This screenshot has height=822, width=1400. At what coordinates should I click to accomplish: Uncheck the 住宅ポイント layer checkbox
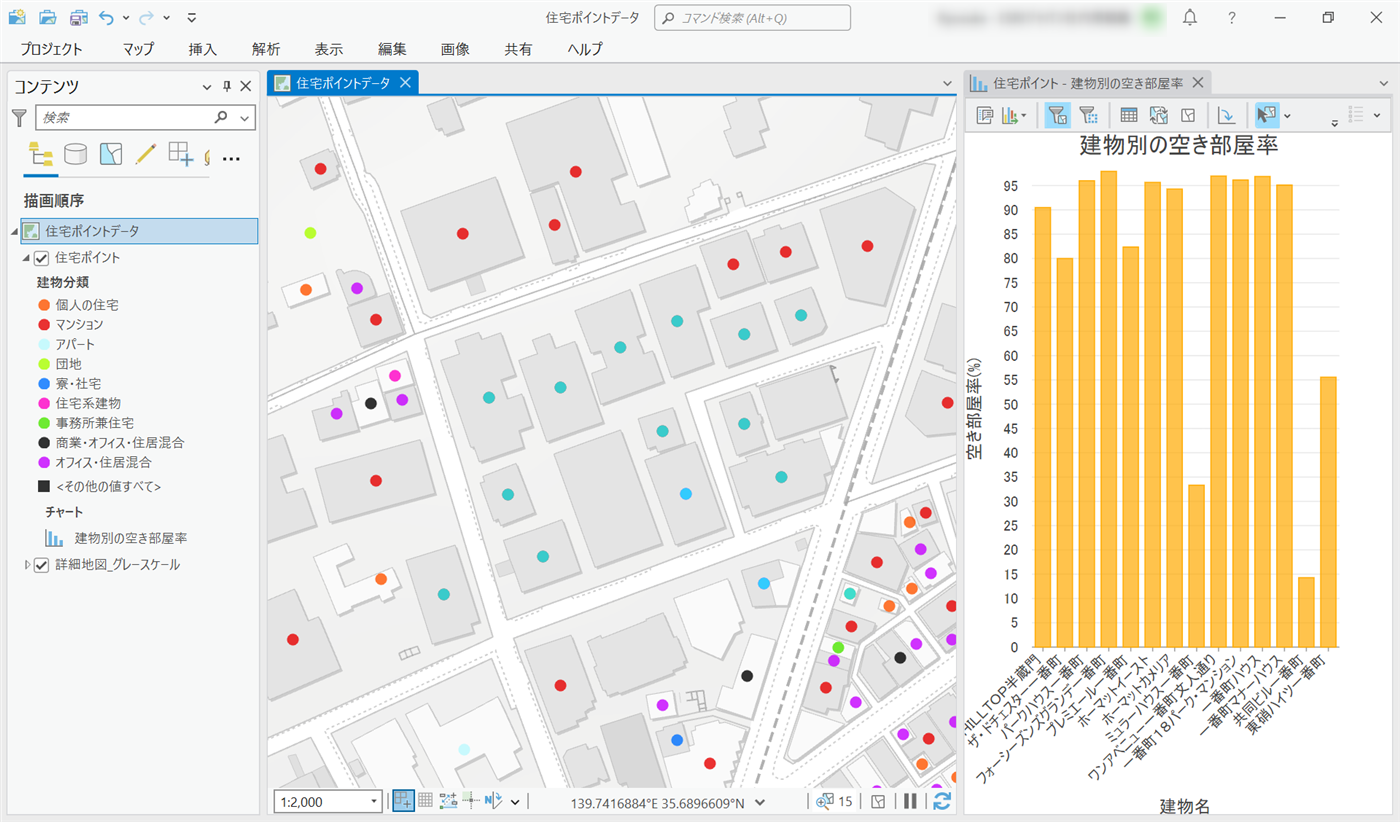pyautogui.click(x=42, y=258)
